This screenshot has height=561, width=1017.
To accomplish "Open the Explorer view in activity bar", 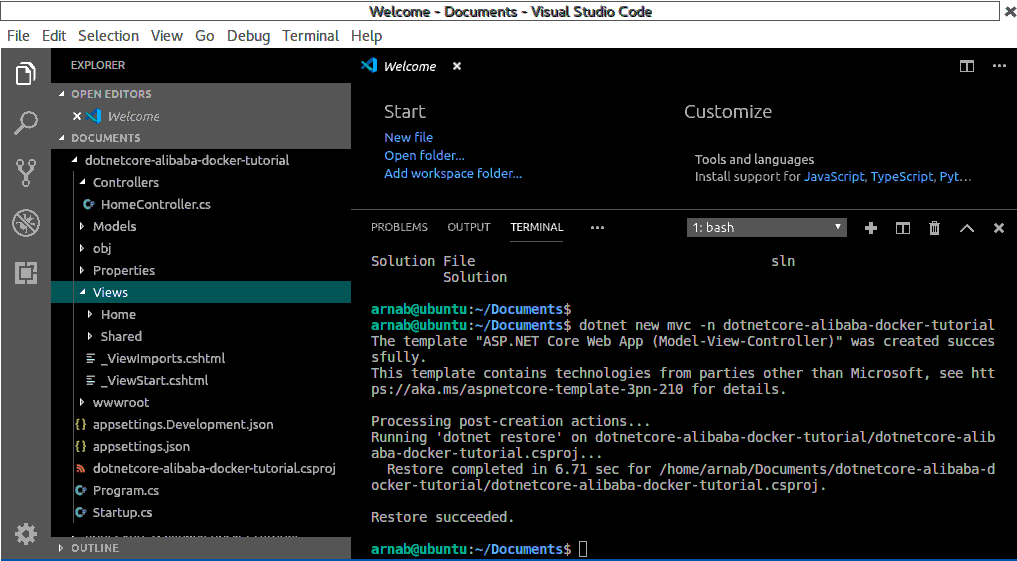I will 26,73.
